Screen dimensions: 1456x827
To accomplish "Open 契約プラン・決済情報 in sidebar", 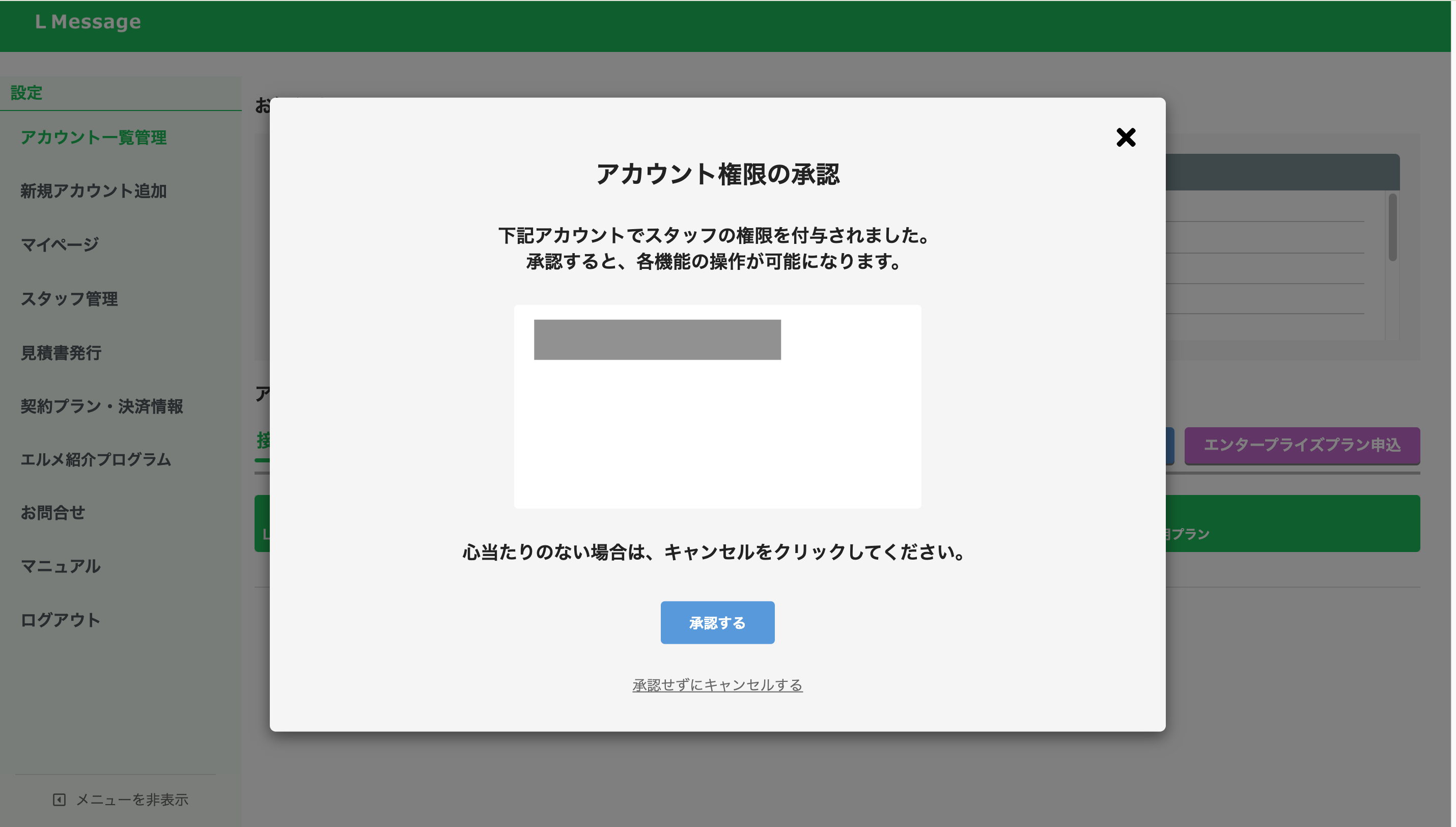I will [102, 406].
